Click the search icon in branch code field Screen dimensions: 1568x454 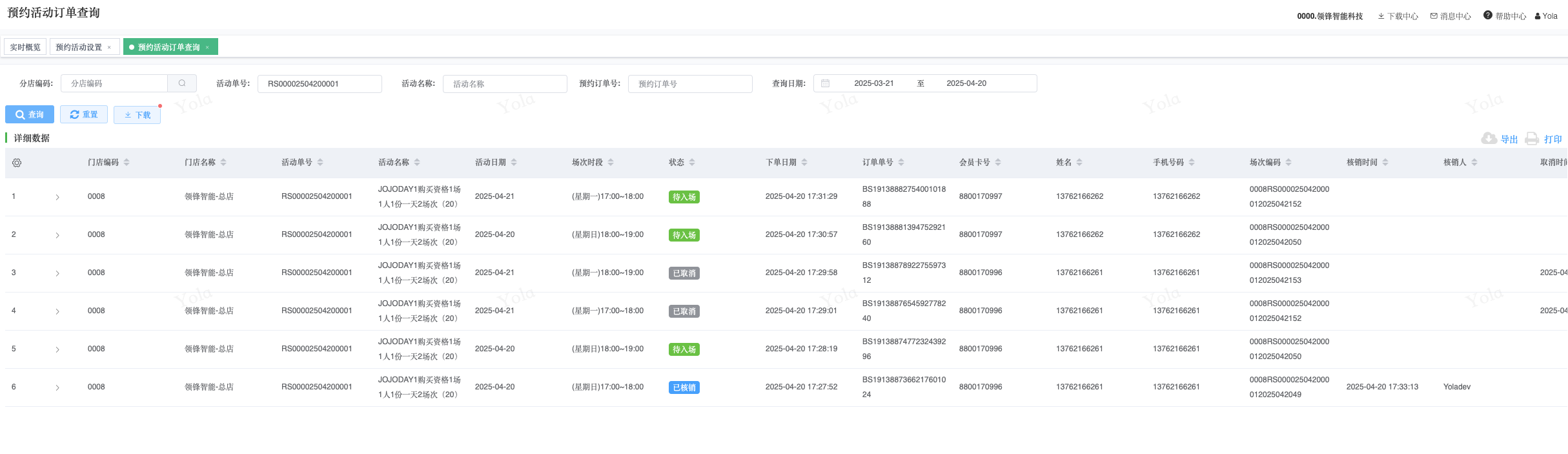click(x=182, y=83)
